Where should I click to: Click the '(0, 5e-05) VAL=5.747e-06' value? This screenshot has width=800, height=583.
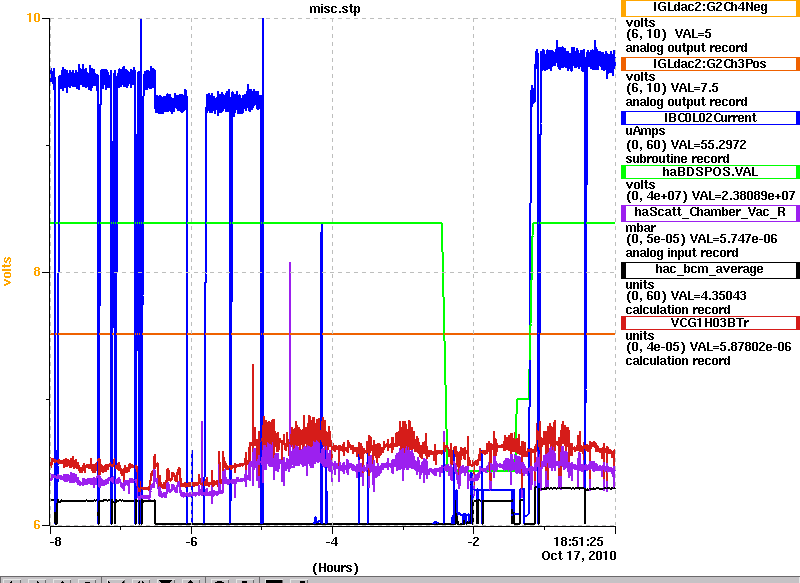coord(702,239)
